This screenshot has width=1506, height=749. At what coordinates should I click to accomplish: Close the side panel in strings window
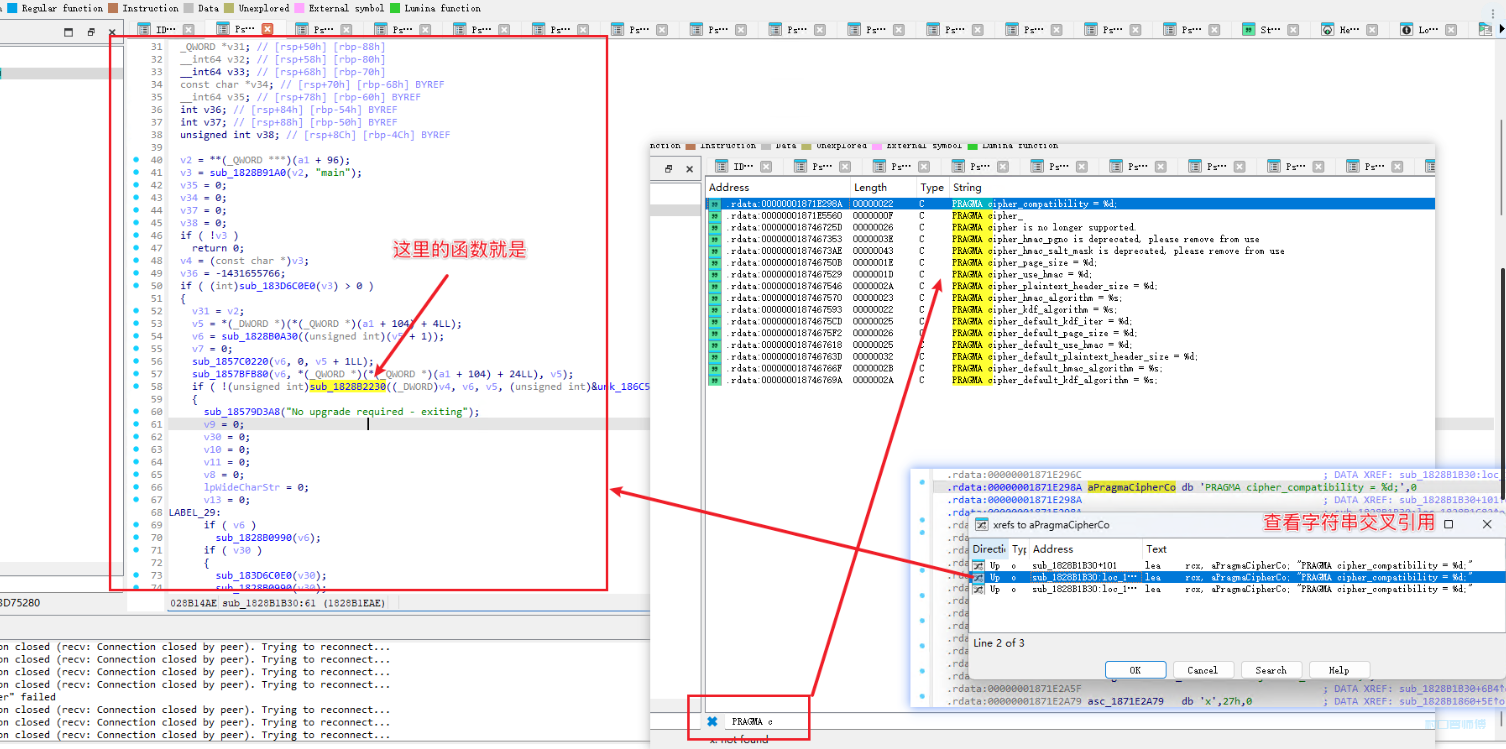click(x=689, y=169)
